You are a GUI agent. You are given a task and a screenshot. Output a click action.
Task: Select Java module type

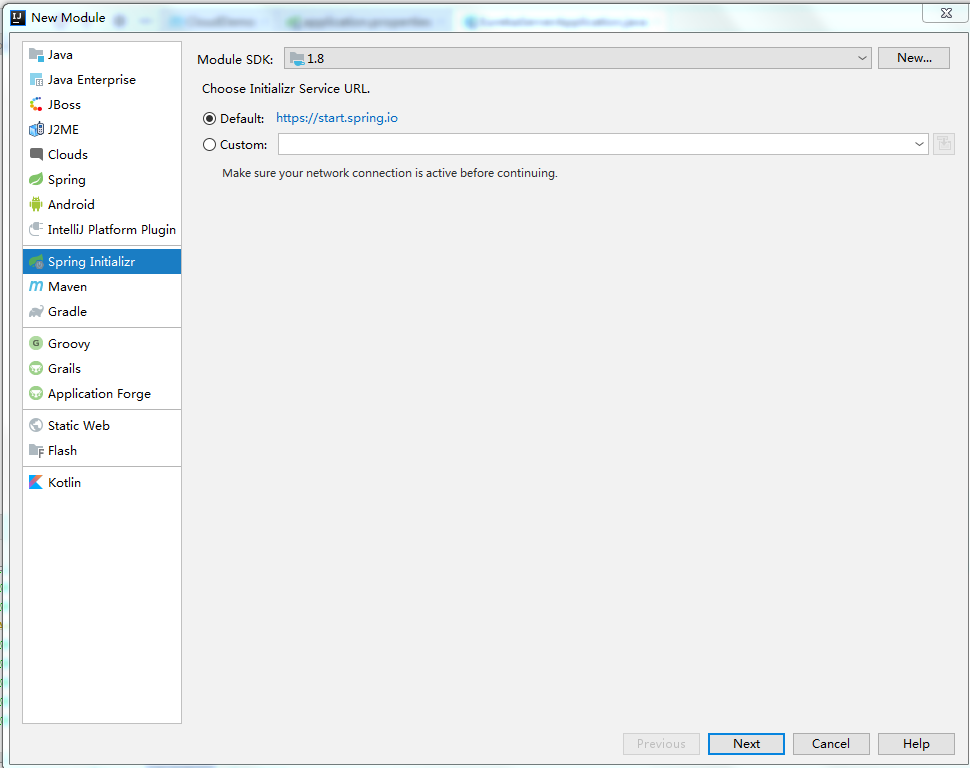(x=102, y=55)
